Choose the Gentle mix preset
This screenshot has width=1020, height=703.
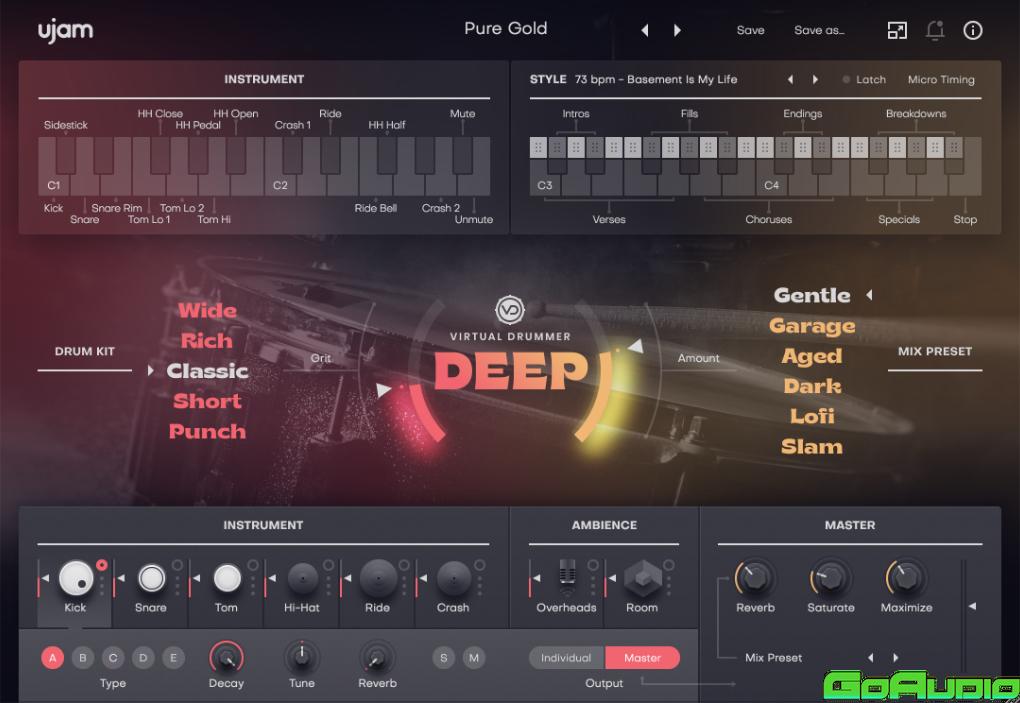click(812, 295)
